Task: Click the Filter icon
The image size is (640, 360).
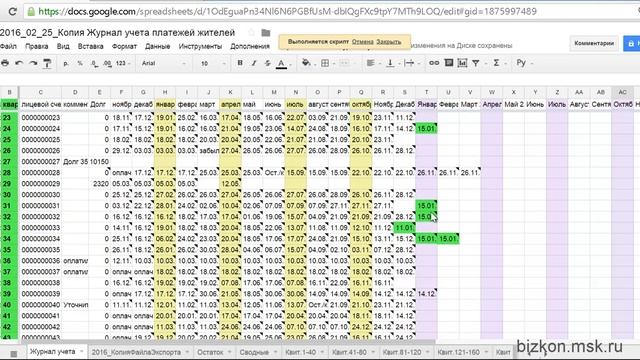Action: [x=476, y=63]
